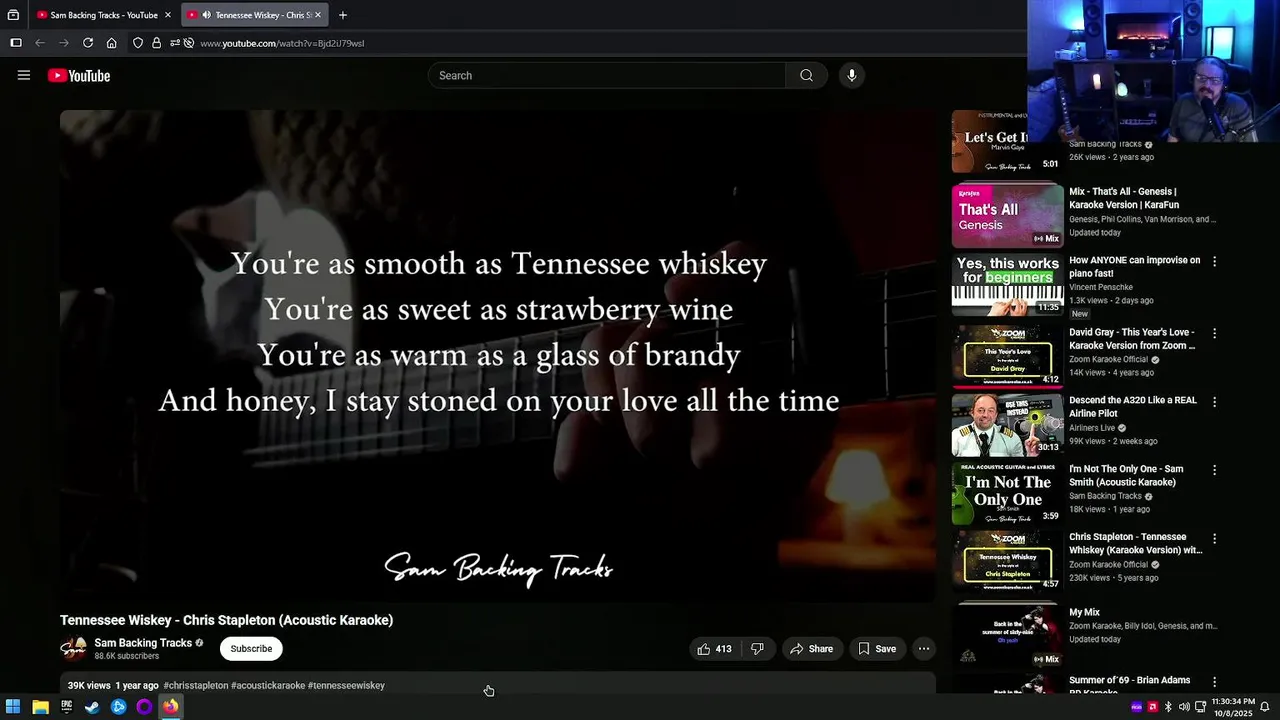Open Windows Start menu
Image resolution: width=1280 pixels, height=720 pixels.
(x=14, y=707)
